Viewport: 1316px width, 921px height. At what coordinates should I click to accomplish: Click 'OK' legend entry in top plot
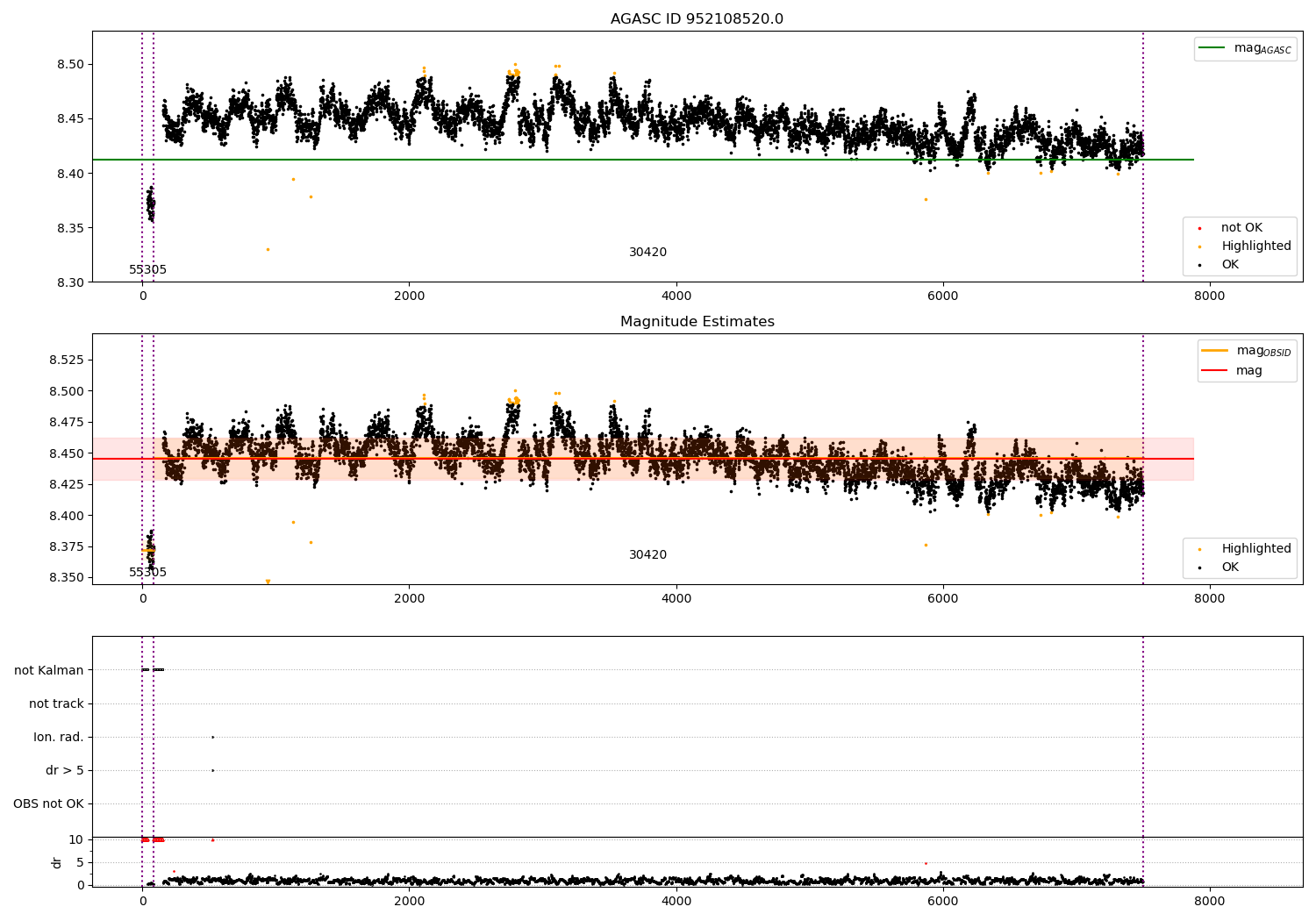click(1230, 265)
